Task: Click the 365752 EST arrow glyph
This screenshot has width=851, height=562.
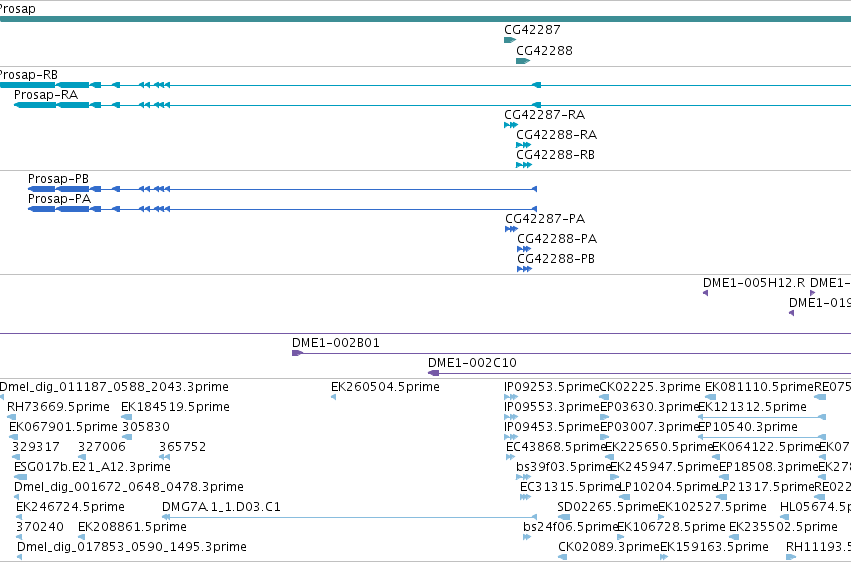Action: pos(164,457)
